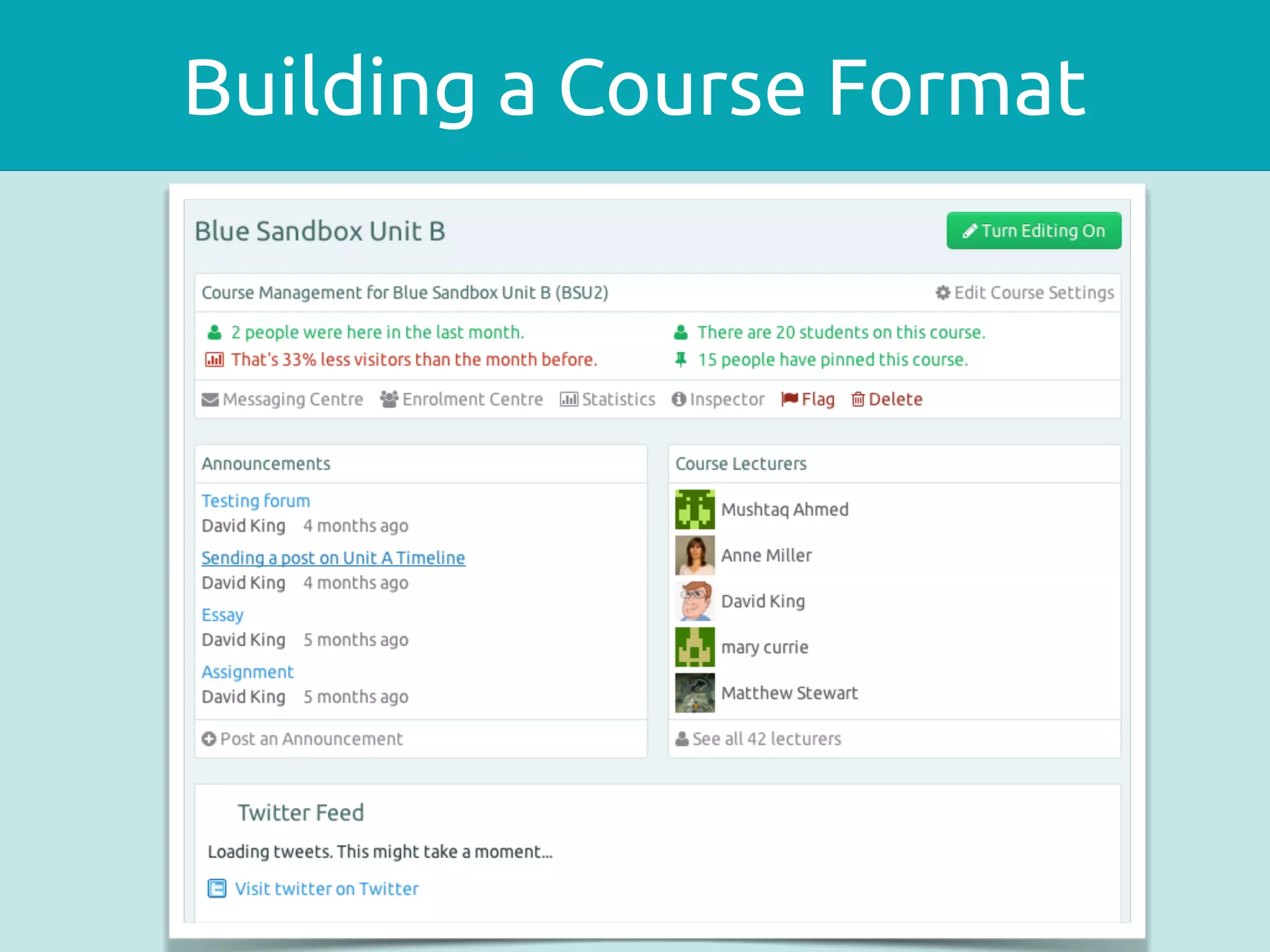Viewport: 1270px width, 952px height.
Task: Click the envelope icon for Messaging Centre
Action: point(210,400)
